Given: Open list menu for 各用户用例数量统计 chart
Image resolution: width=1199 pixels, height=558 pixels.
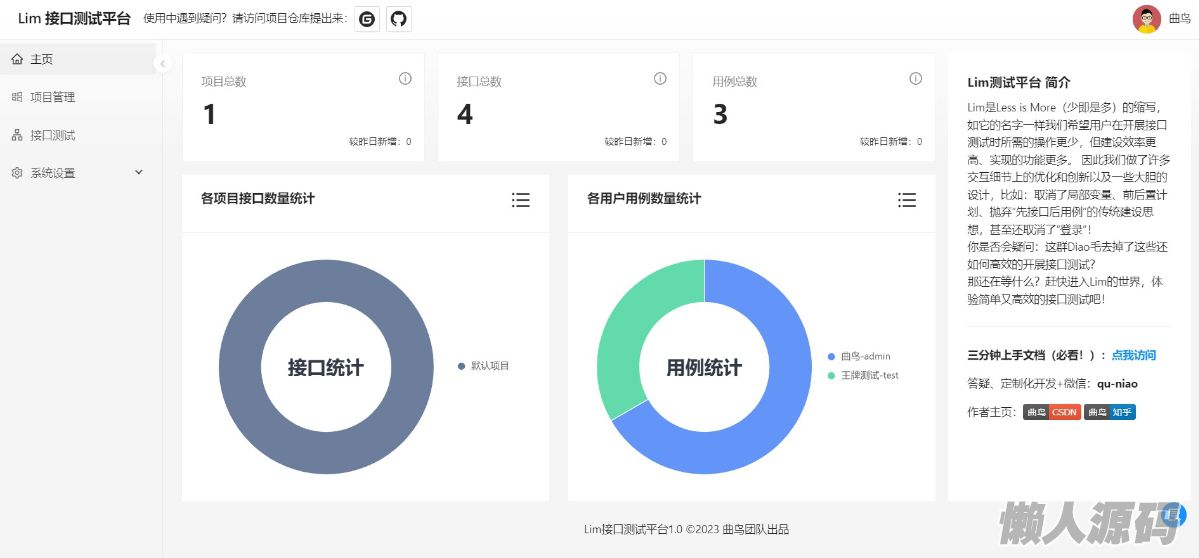Looking at the screenshot, I should point(906,200).
